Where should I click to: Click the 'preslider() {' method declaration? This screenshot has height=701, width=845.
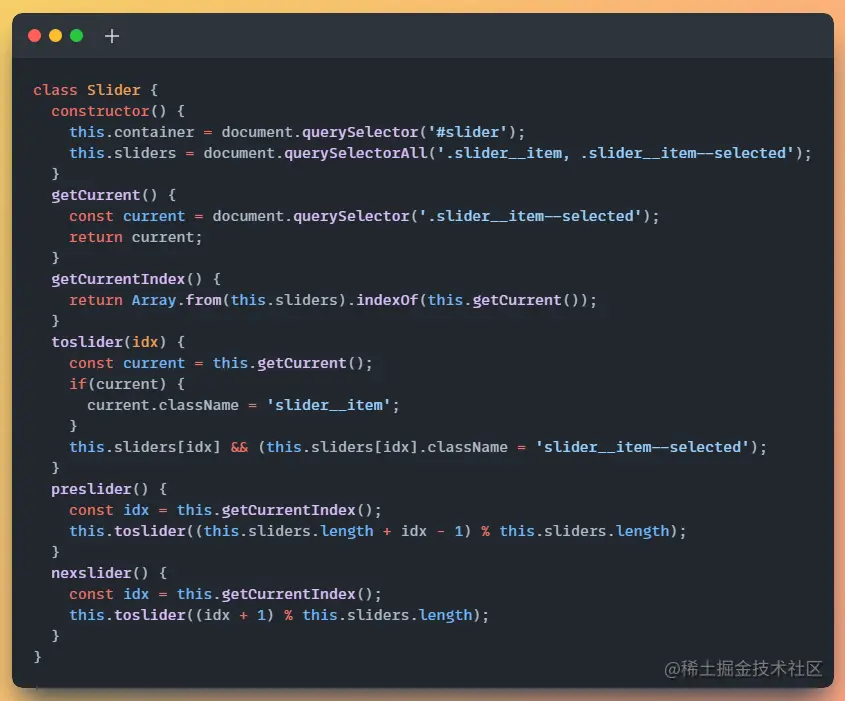(x=109, y=489)
